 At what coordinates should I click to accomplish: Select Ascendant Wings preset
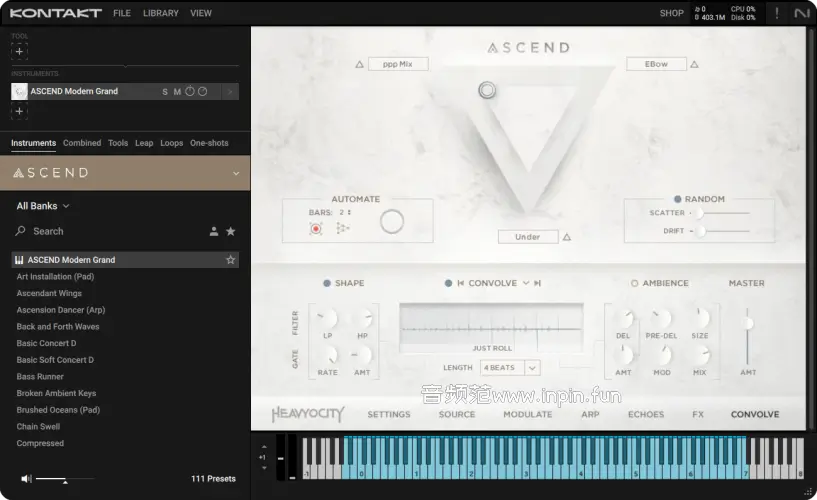[x=49, y=293]
